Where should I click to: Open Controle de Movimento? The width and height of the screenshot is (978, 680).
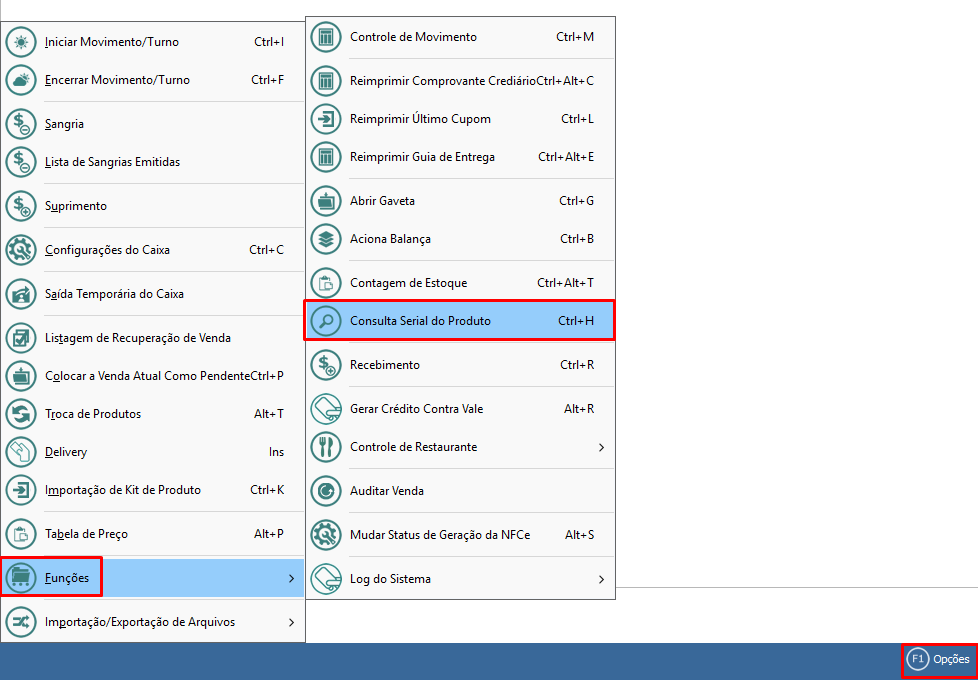413,37
